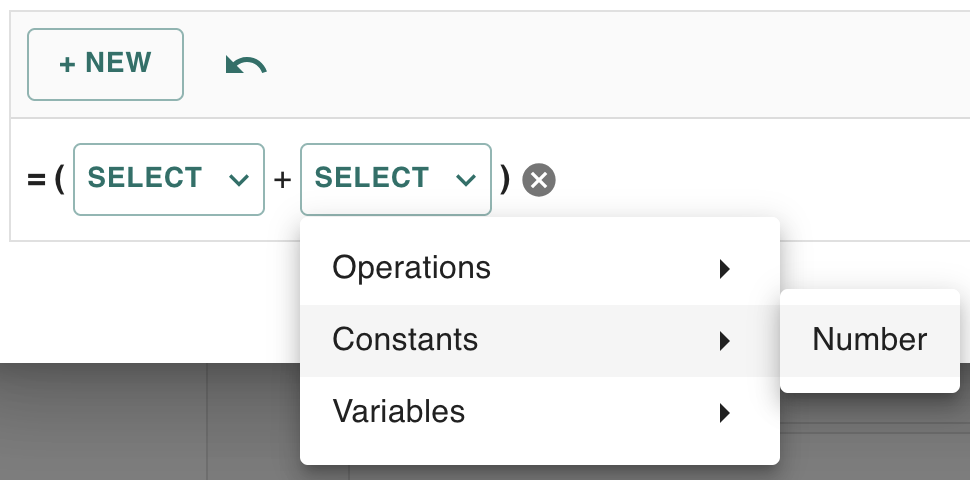Click the equals sign starting the formula
The width and height of the screenshot is (970, 480).
click(x=35, y=180)
